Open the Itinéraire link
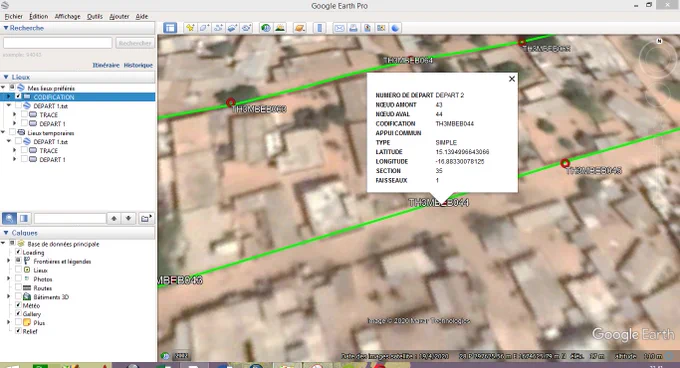Viewport: 680px width, 368px height. pyautogui.click(x=106, y=65)
